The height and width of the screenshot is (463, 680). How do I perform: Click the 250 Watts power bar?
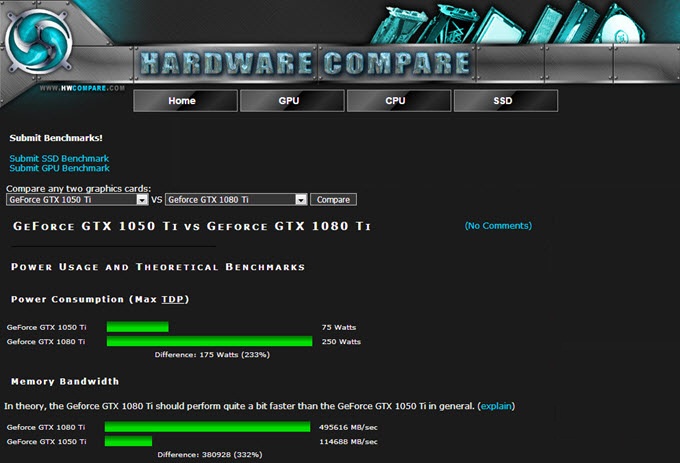[209, 341]
